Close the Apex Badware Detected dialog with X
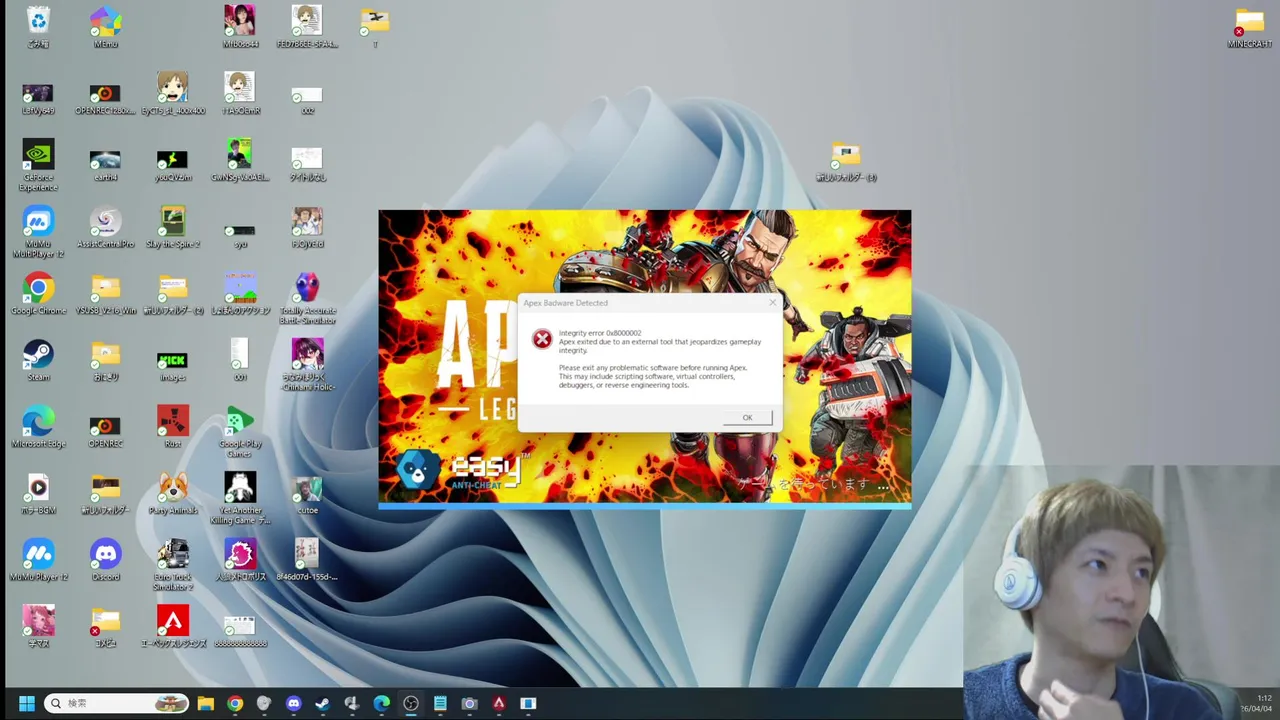1280x720 pixels. 772,302
